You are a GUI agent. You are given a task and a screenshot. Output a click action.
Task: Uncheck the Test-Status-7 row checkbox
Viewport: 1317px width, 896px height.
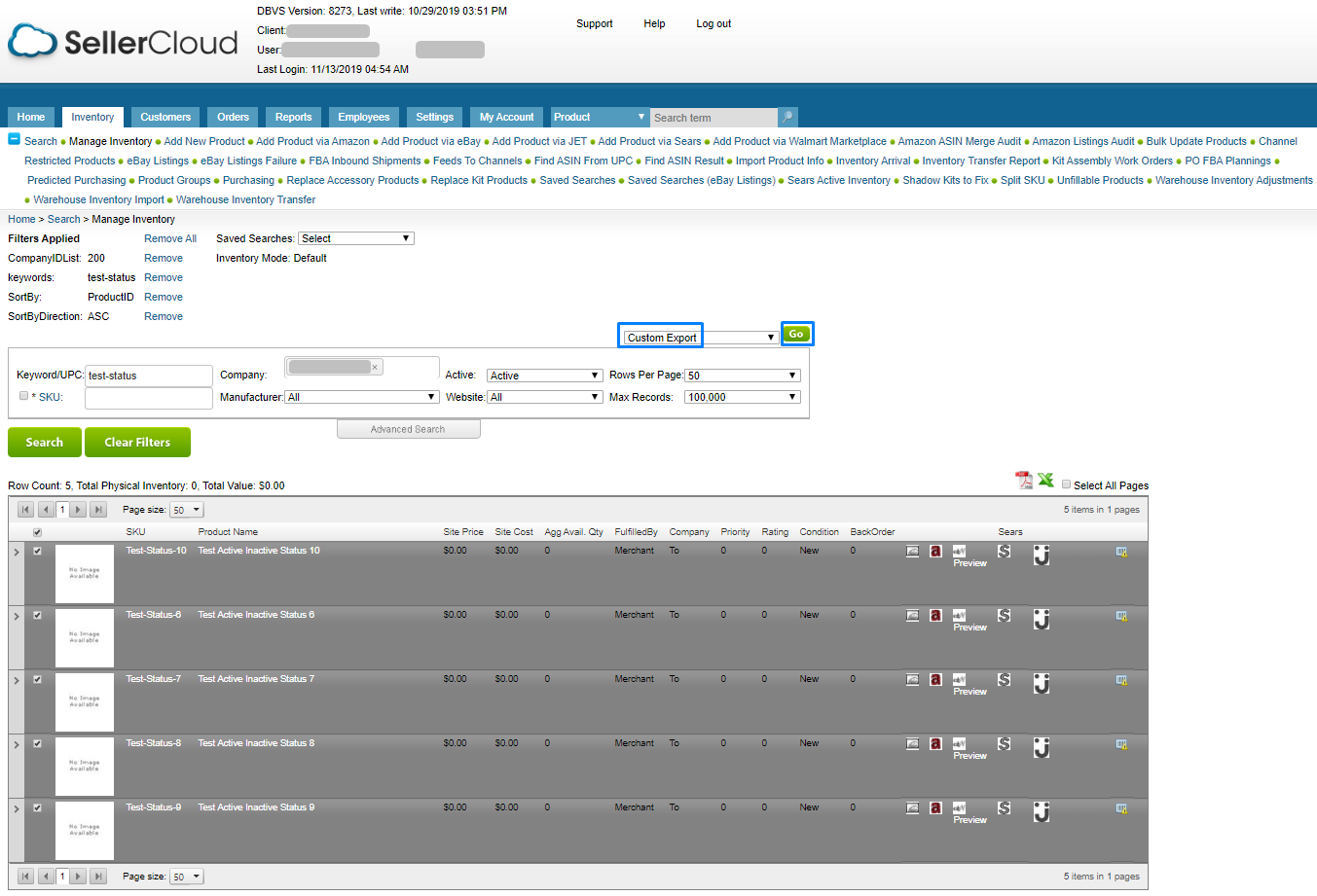click(x=38, y=679)
